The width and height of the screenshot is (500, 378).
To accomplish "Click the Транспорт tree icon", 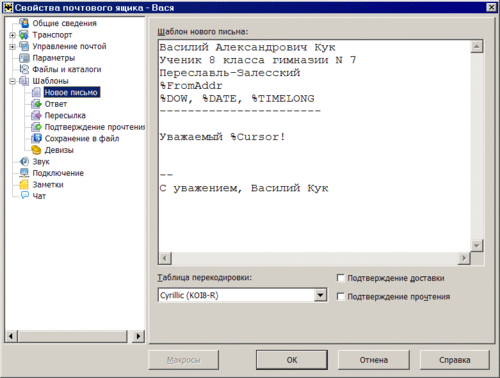I will coord(24,35).
